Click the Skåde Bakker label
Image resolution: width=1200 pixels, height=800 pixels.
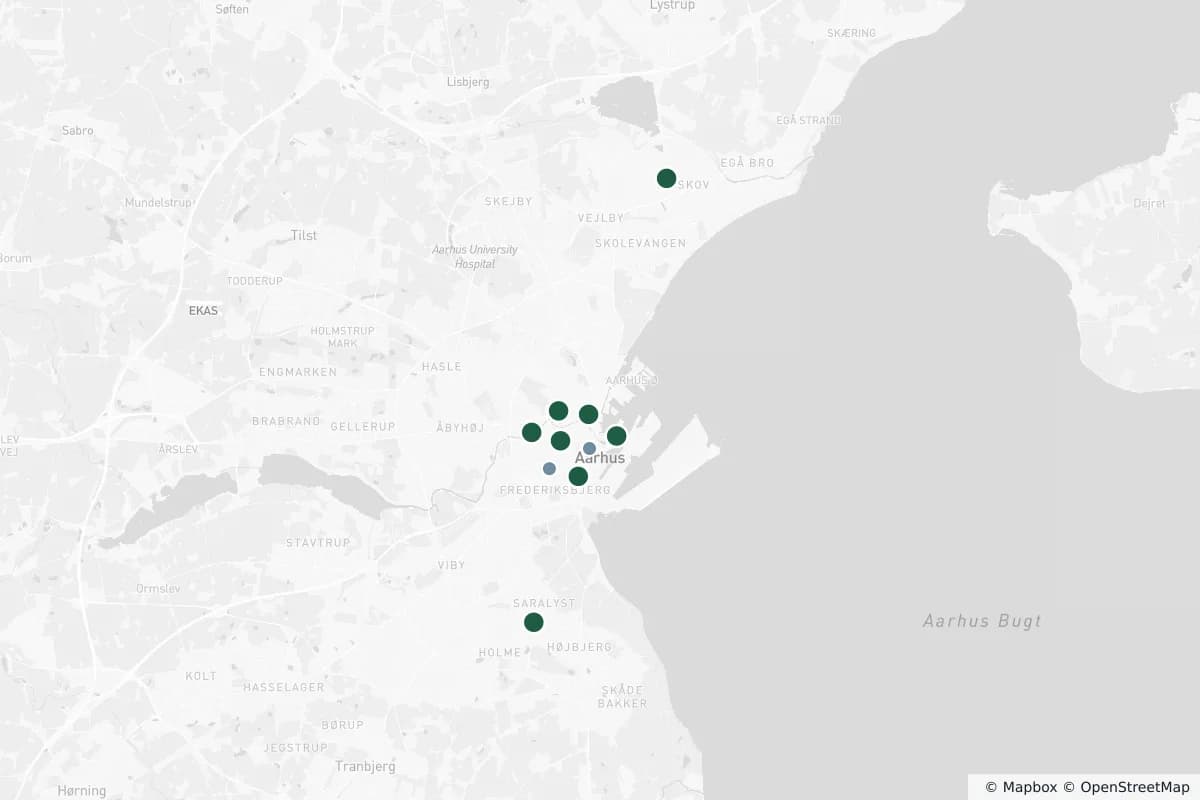coord(622,697)
